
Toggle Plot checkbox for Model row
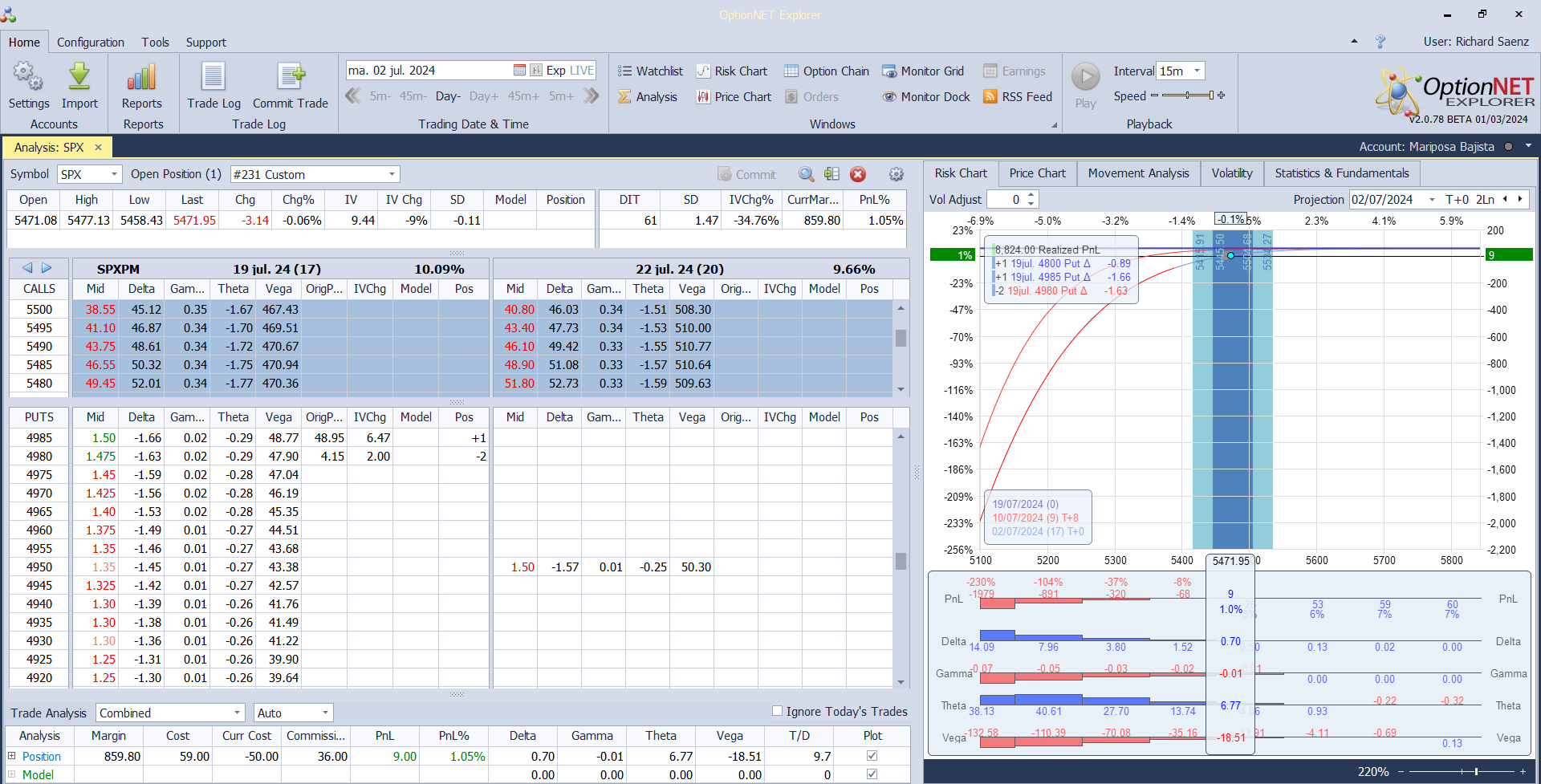point(872,774)
